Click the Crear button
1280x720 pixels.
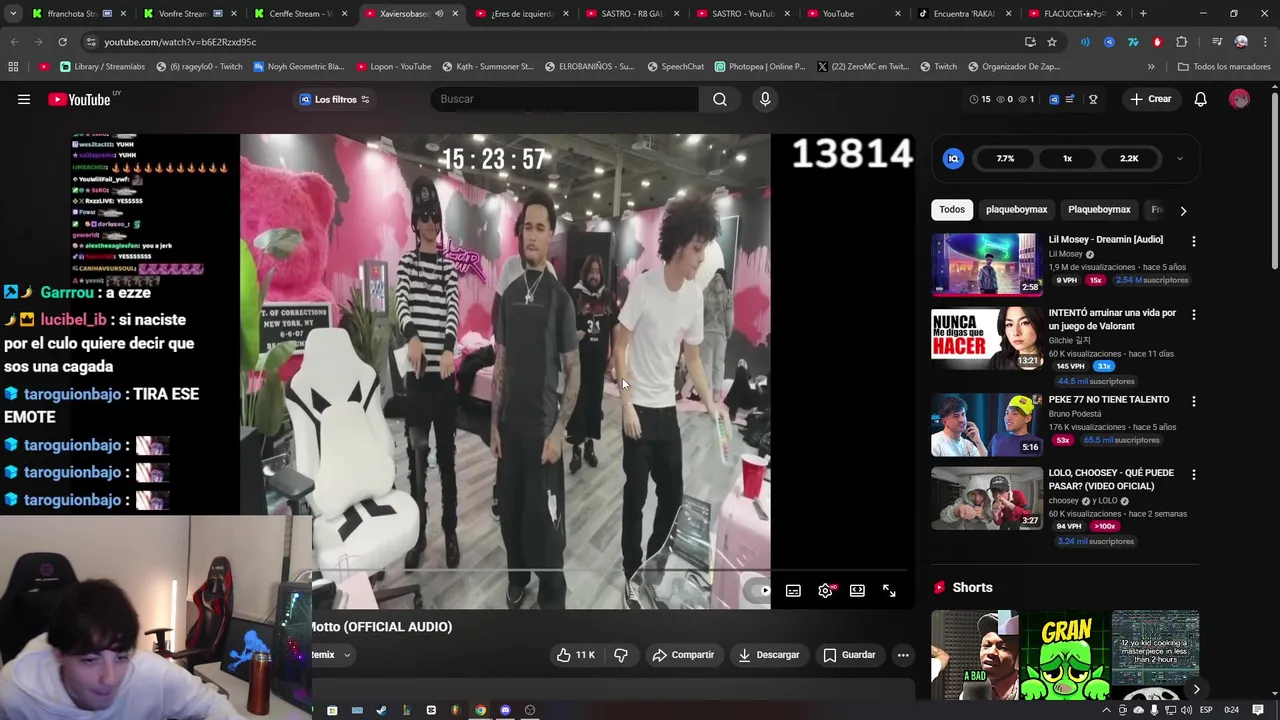[x=1150, y=99]
